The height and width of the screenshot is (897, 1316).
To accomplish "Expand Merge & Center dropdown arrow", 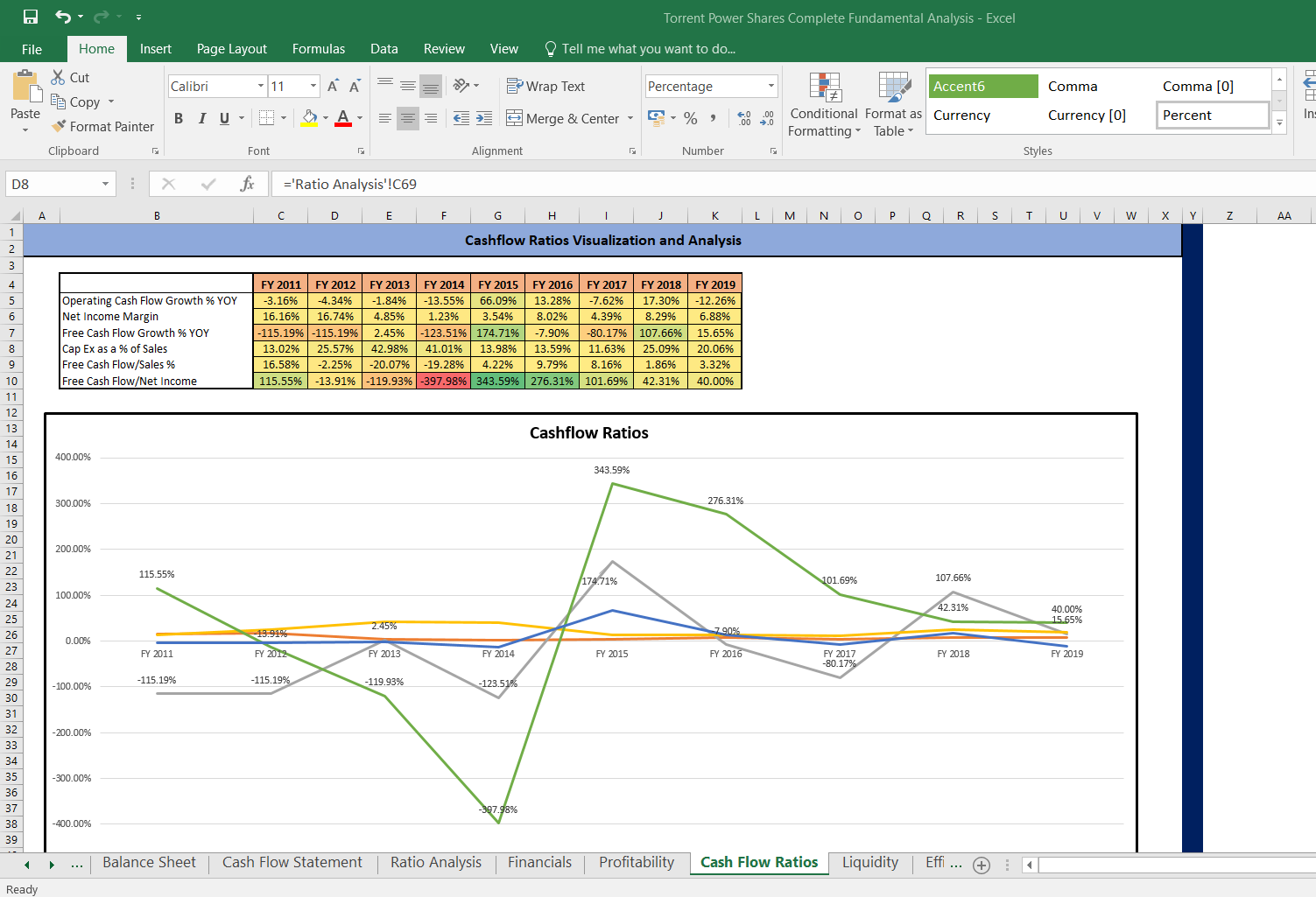I will (630, 118).
